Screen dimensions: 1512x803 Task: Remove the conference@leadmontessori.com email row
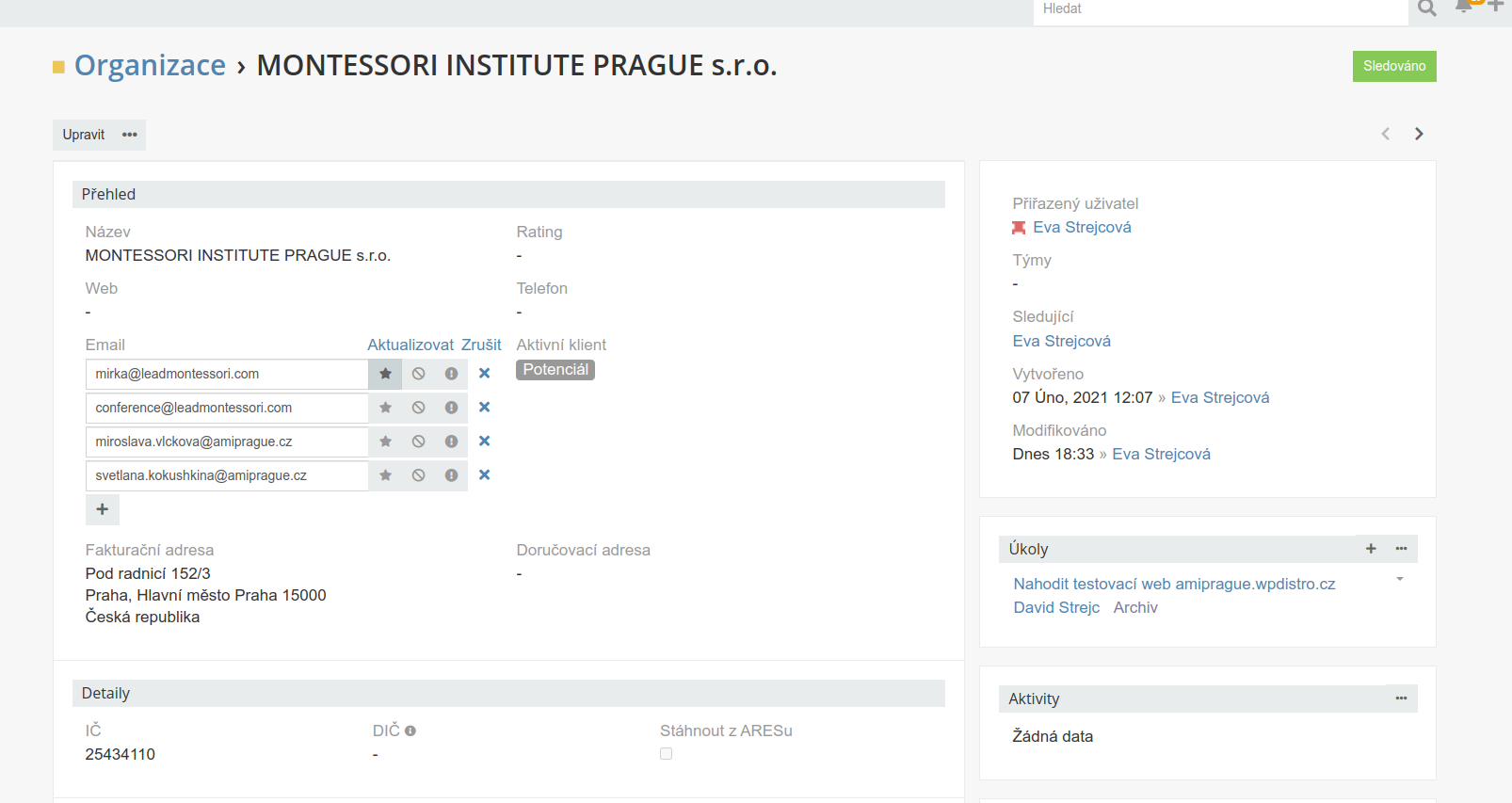click(x=484, y=408)
